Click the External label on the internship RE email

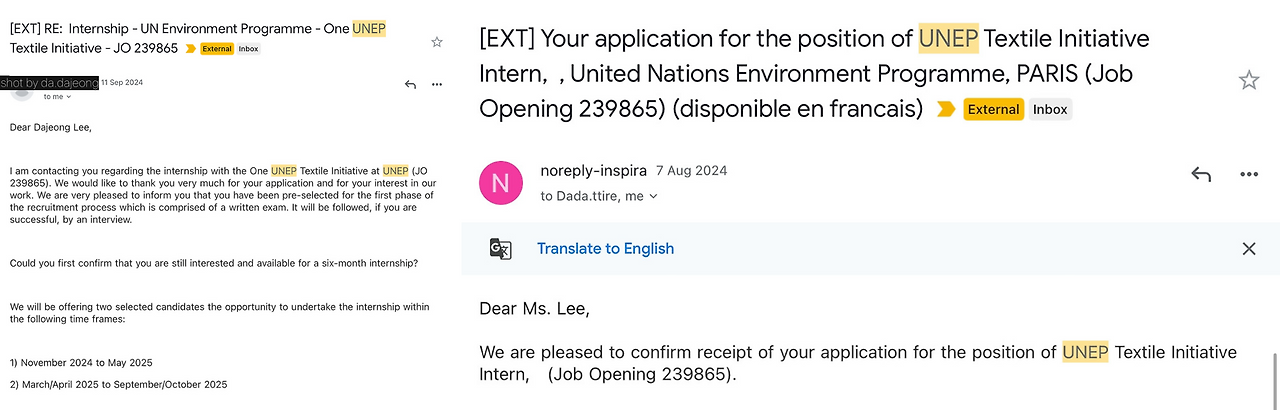pos(217,48)
